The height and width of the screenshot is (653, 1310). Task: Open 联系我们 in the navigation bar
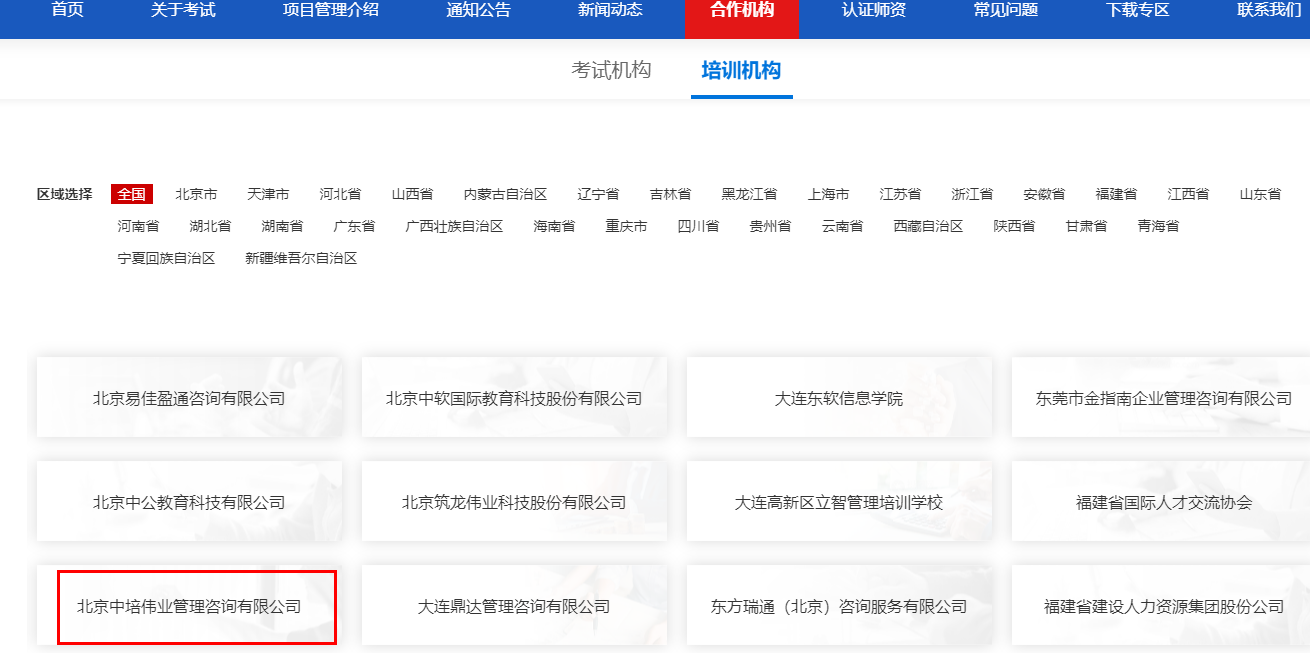coord(1270,11)
